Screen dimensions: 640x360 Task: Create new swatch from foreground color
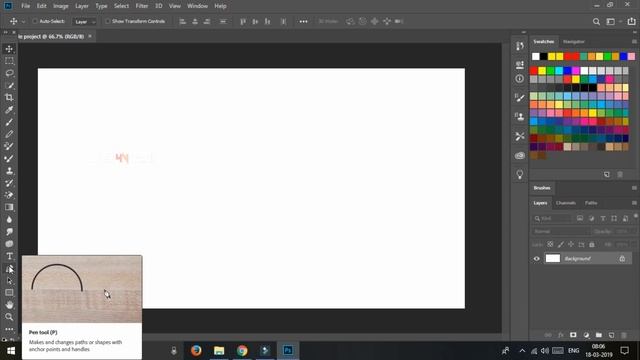tap(607, 174)
